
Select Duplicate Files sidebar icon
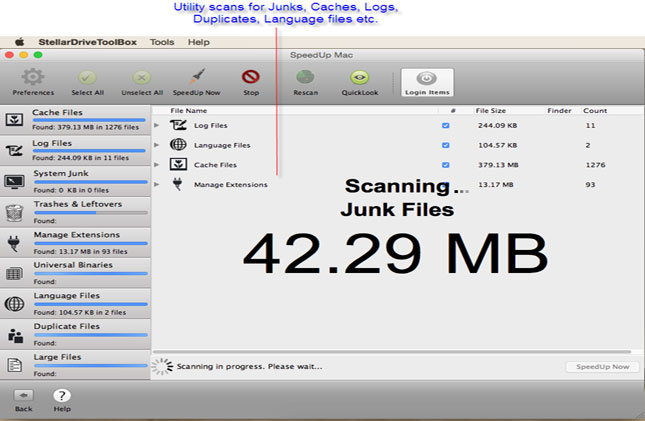(x=15, y=335)
